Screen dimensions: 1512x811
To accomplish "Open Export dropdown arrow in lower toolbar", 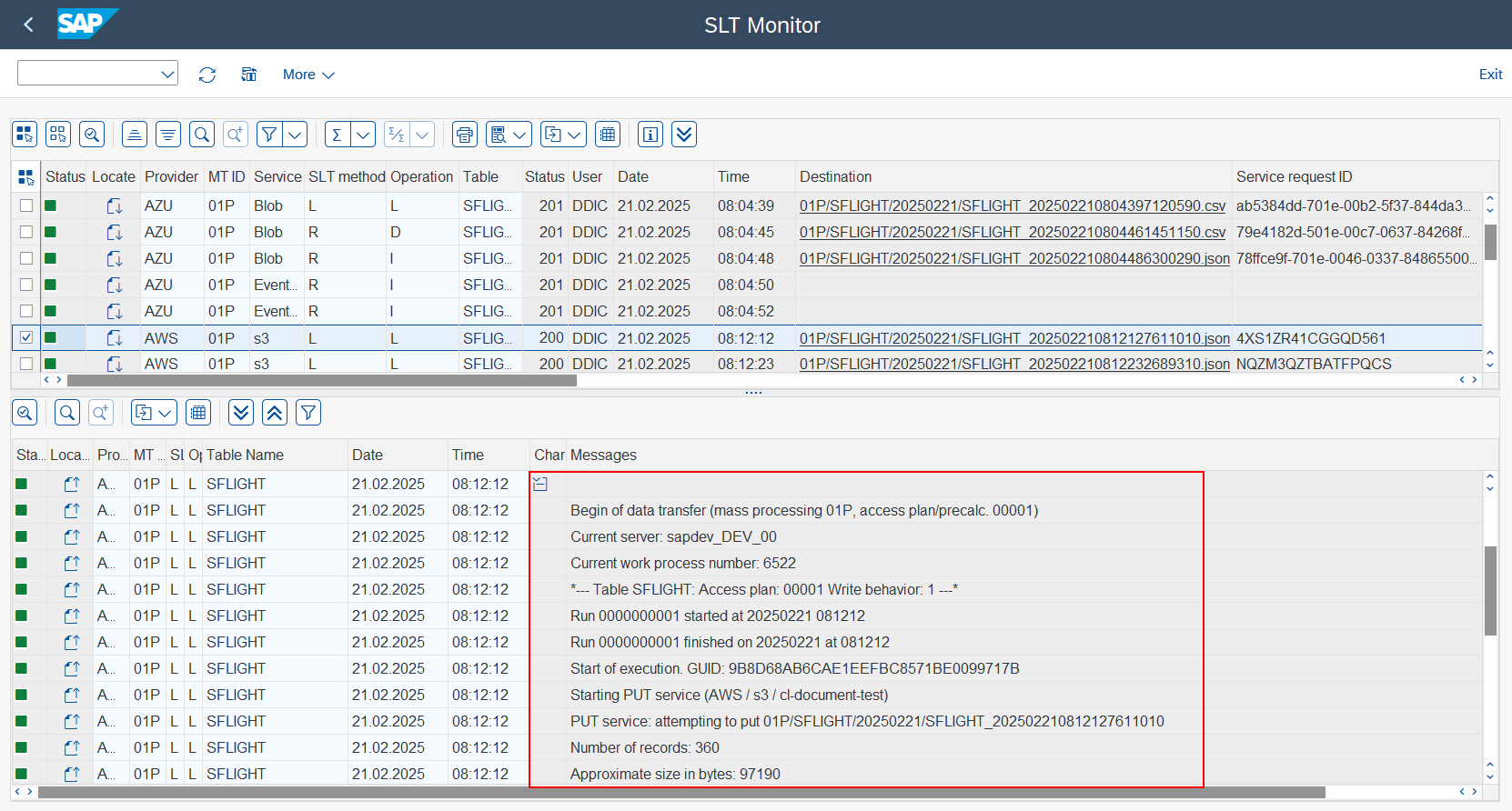I will coord(166,413).
